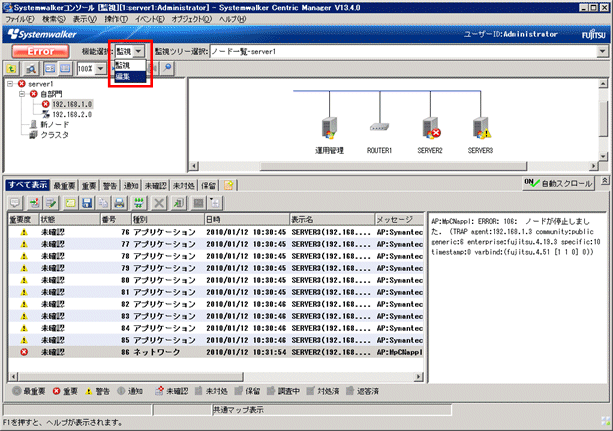Select event row number 86 ネットワーク
The height and width of the screenshot is (431, 613).
pyautogui.click(x=215, y=352)
